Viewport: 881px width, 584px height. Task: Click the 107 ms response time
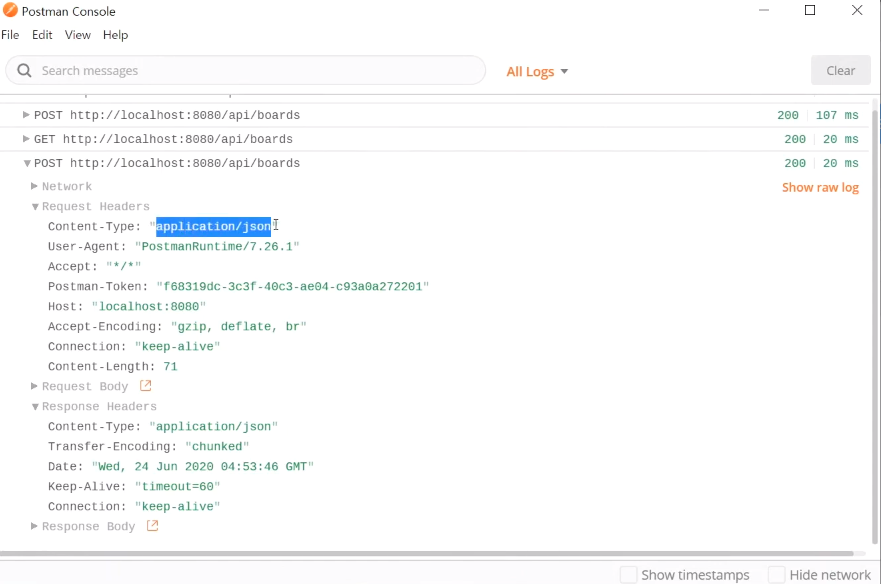click(x=837, y=115)
